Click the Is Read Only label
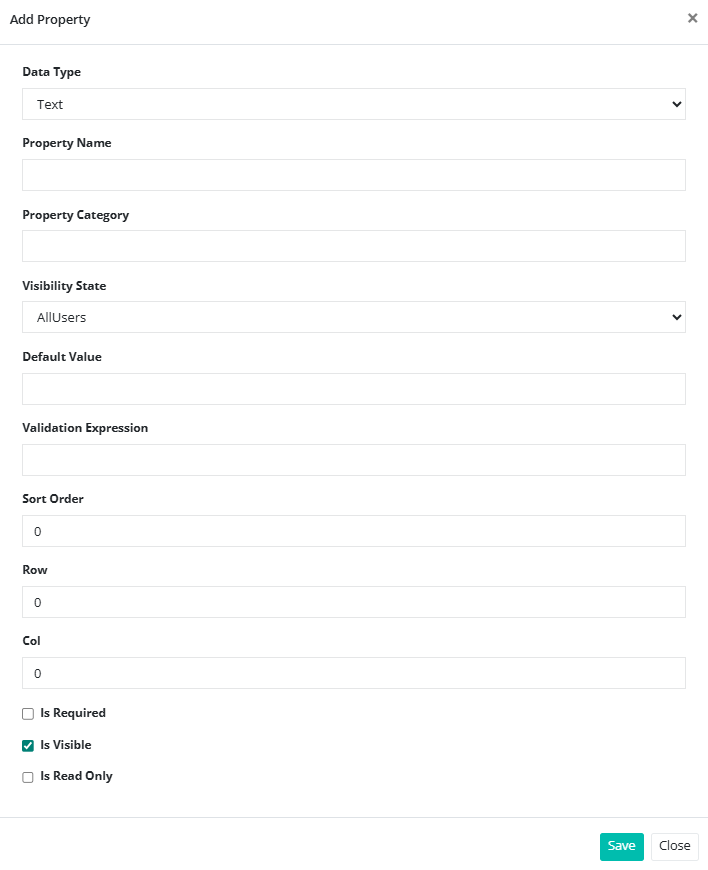The height and width of the screenshot is (870, 708). point(76,776)
